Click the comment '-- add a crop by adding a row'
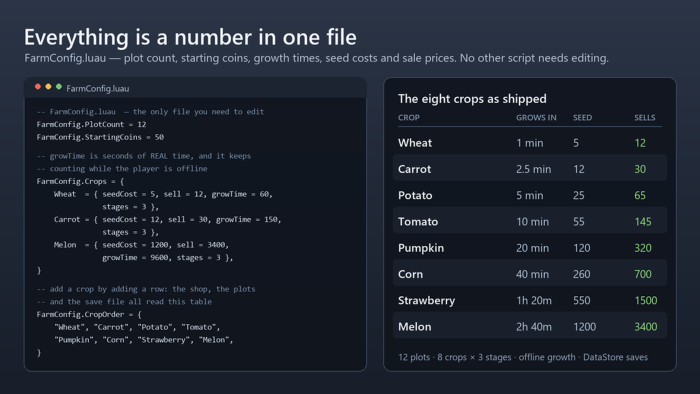Viewport: 700px width, 394px height. 146,289
